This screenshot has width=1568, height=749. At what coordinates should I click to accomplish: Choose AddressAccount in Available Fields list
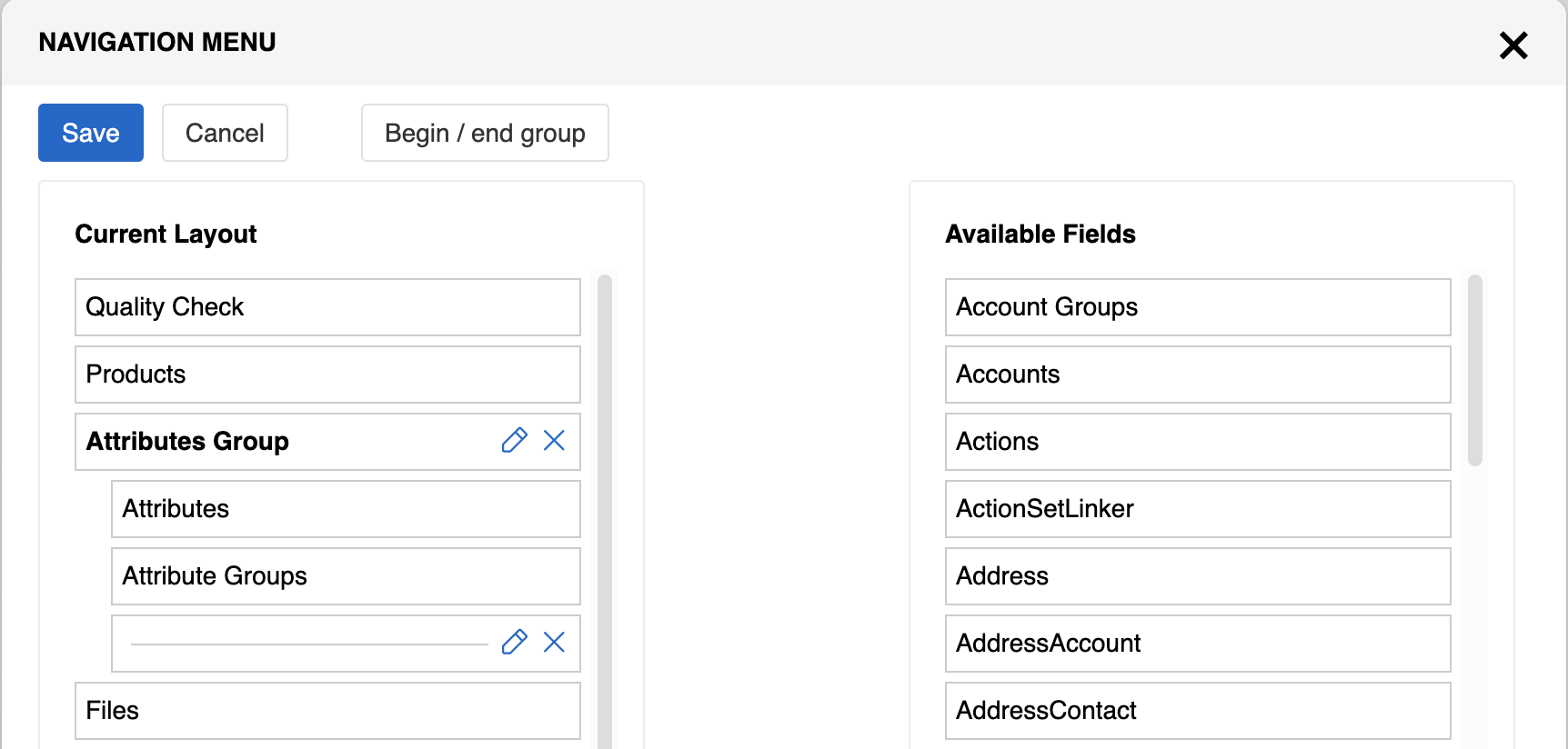(1197, 644)
